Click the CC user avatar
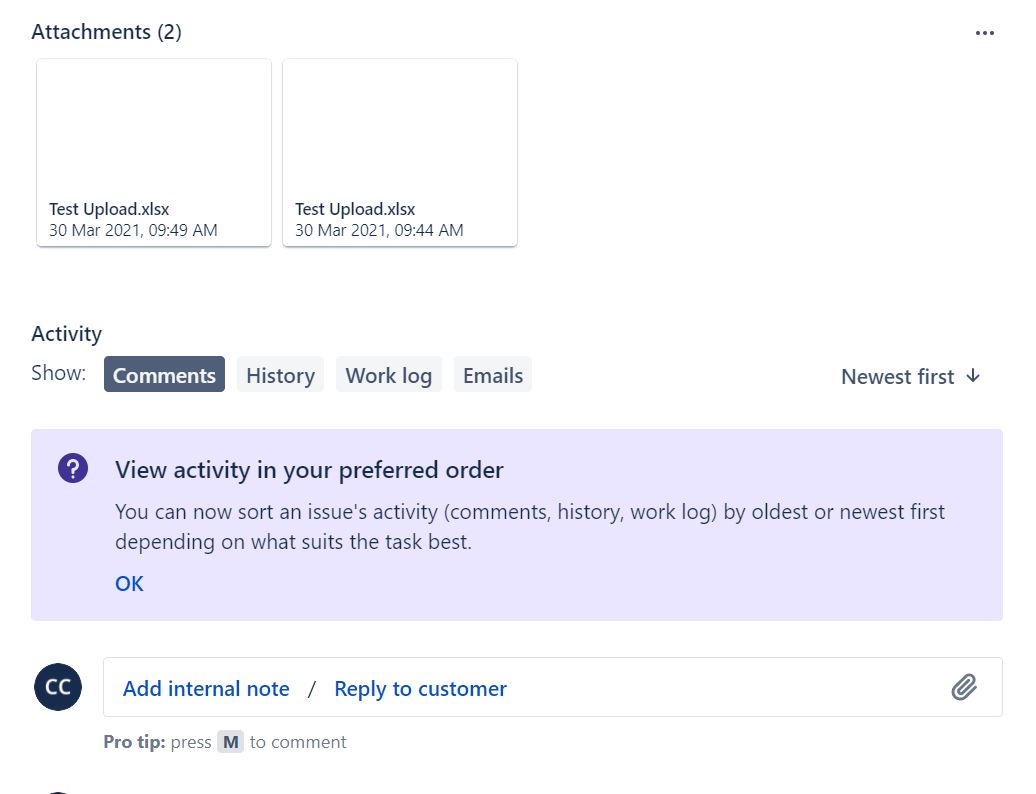 [58, 687]
